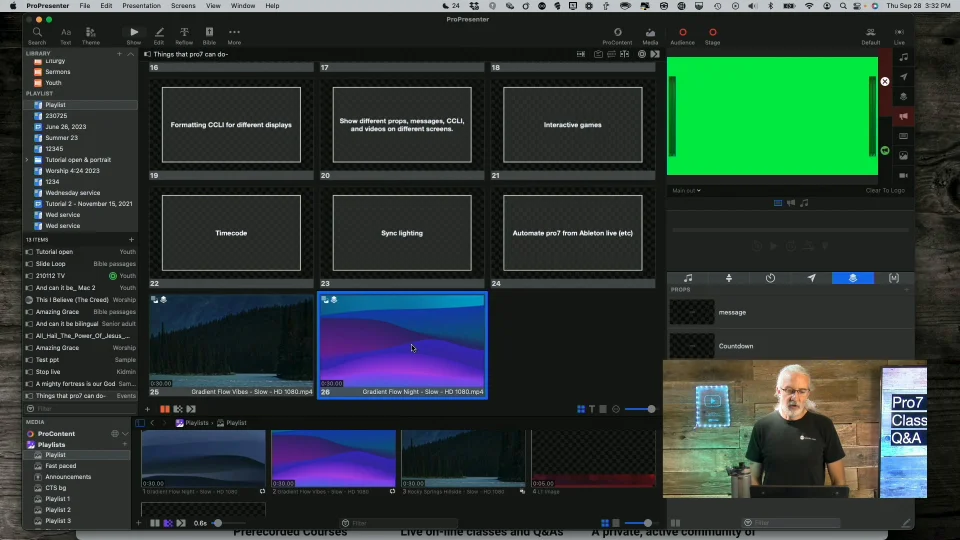Image resolution: width=960 pixels, height=540 pixels.
Task: Click Clear To Logo
Action: coord(885,190)
